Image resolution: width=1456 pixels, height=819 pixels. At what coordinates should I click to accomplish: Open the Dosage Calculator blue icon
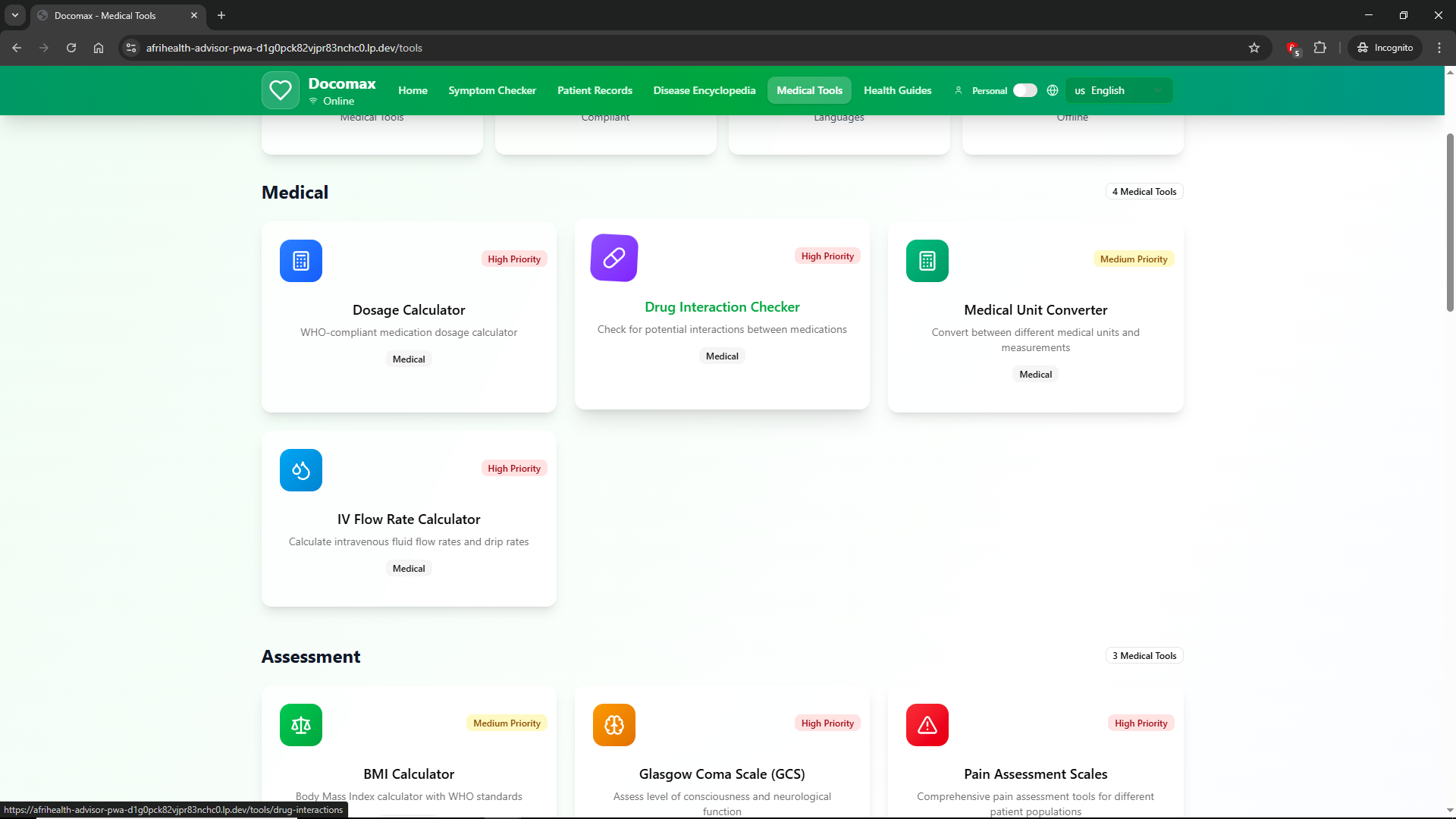pos(301,261)
